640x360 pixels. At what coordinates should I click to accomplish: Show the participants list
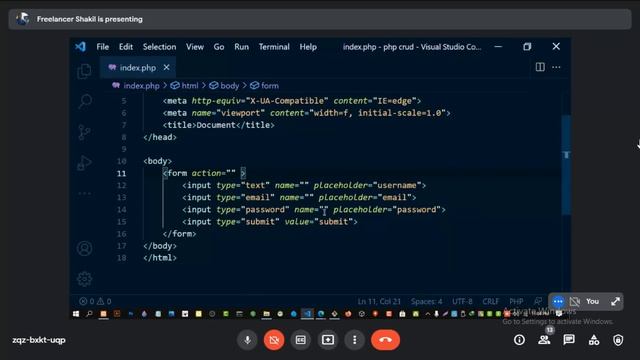click(x=544, y=340)
